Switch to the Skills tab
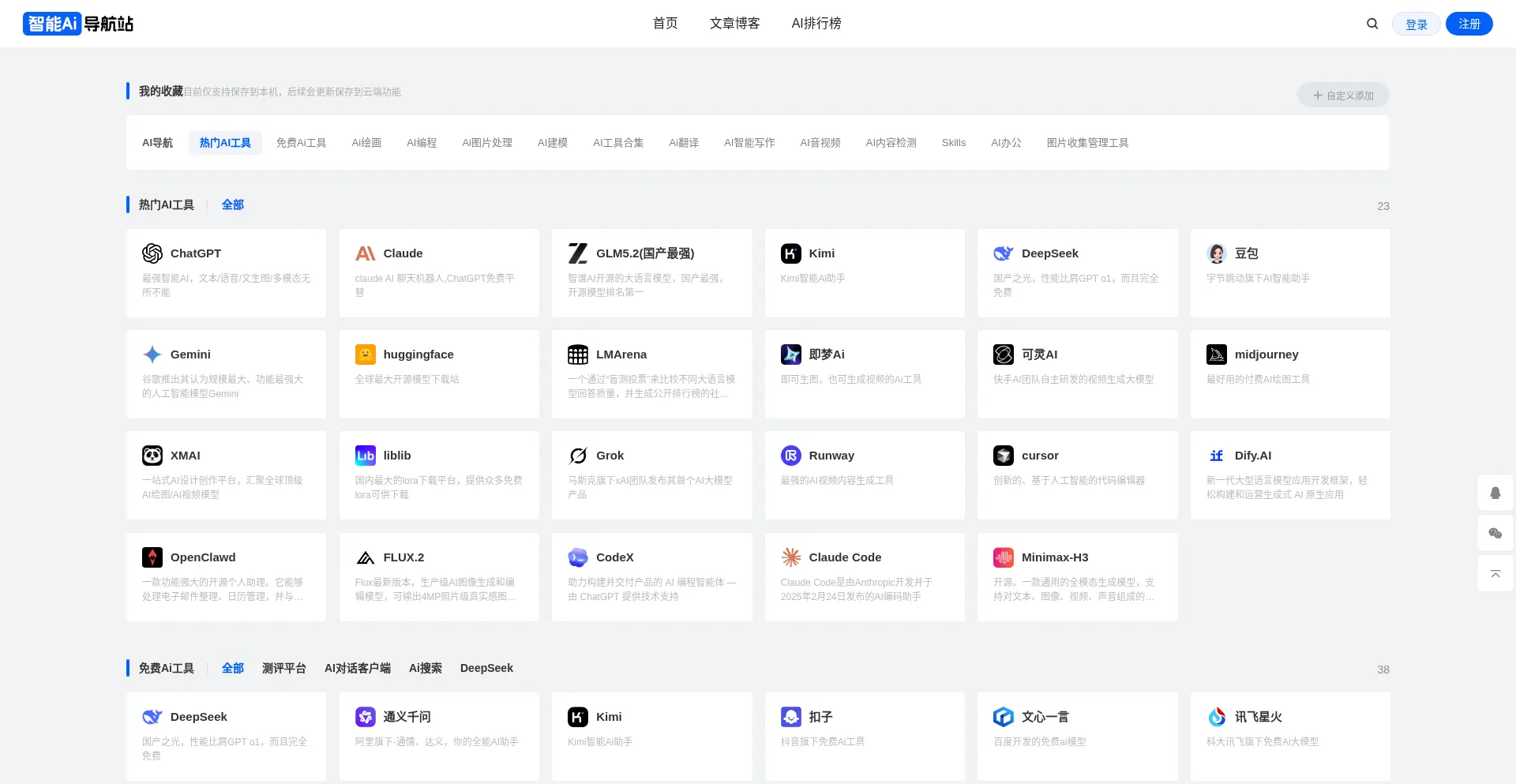 (954, 143)
